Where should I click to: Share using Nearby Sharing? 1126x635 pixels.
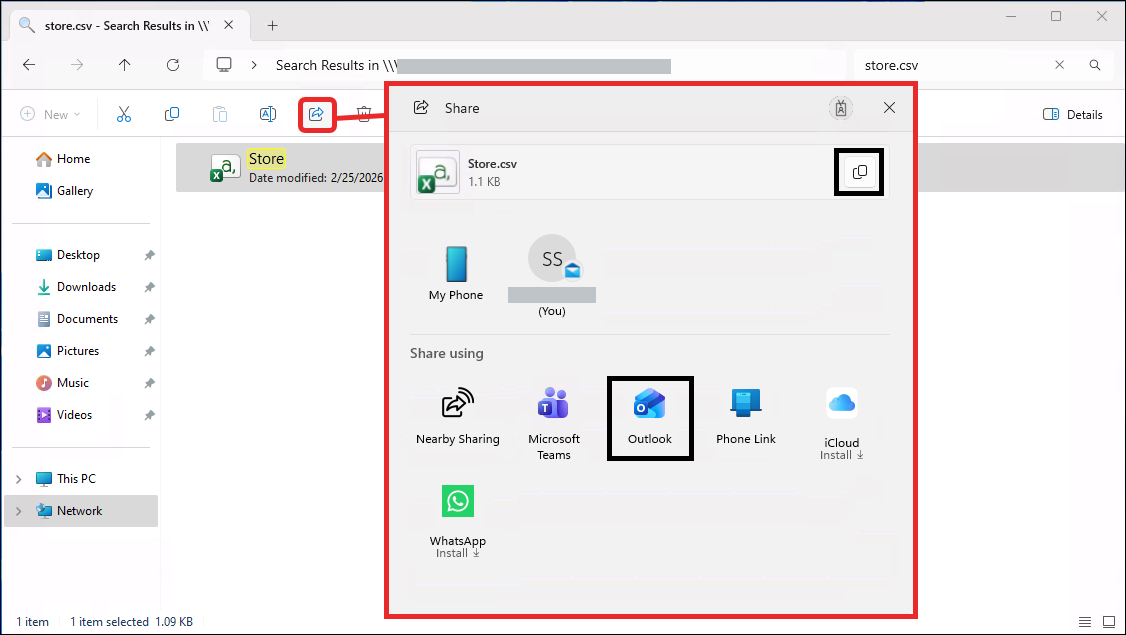457,417
